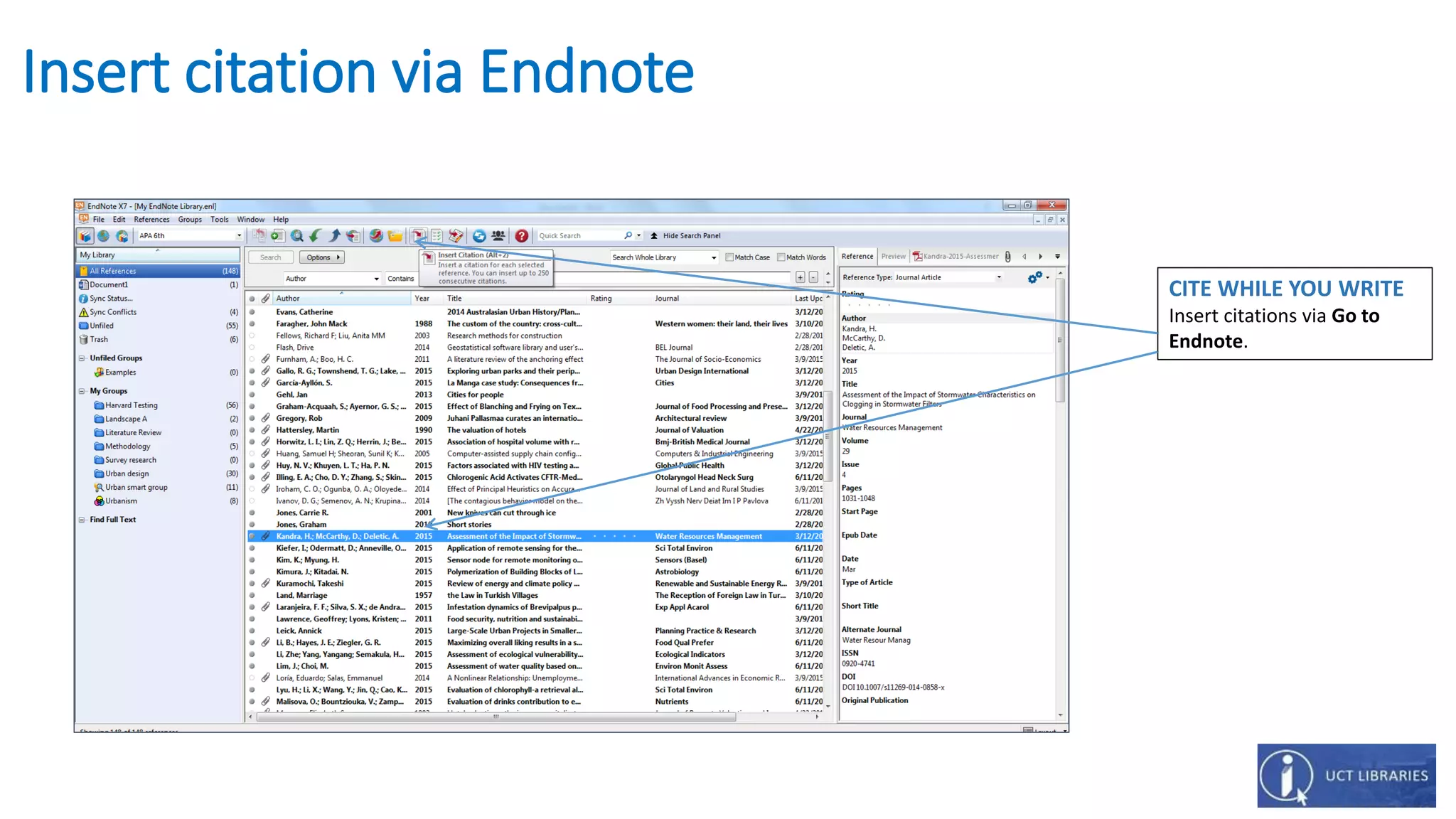1456x819 pixels.
Task: Click Return to Word Processor icon
Action: point(456,236)
